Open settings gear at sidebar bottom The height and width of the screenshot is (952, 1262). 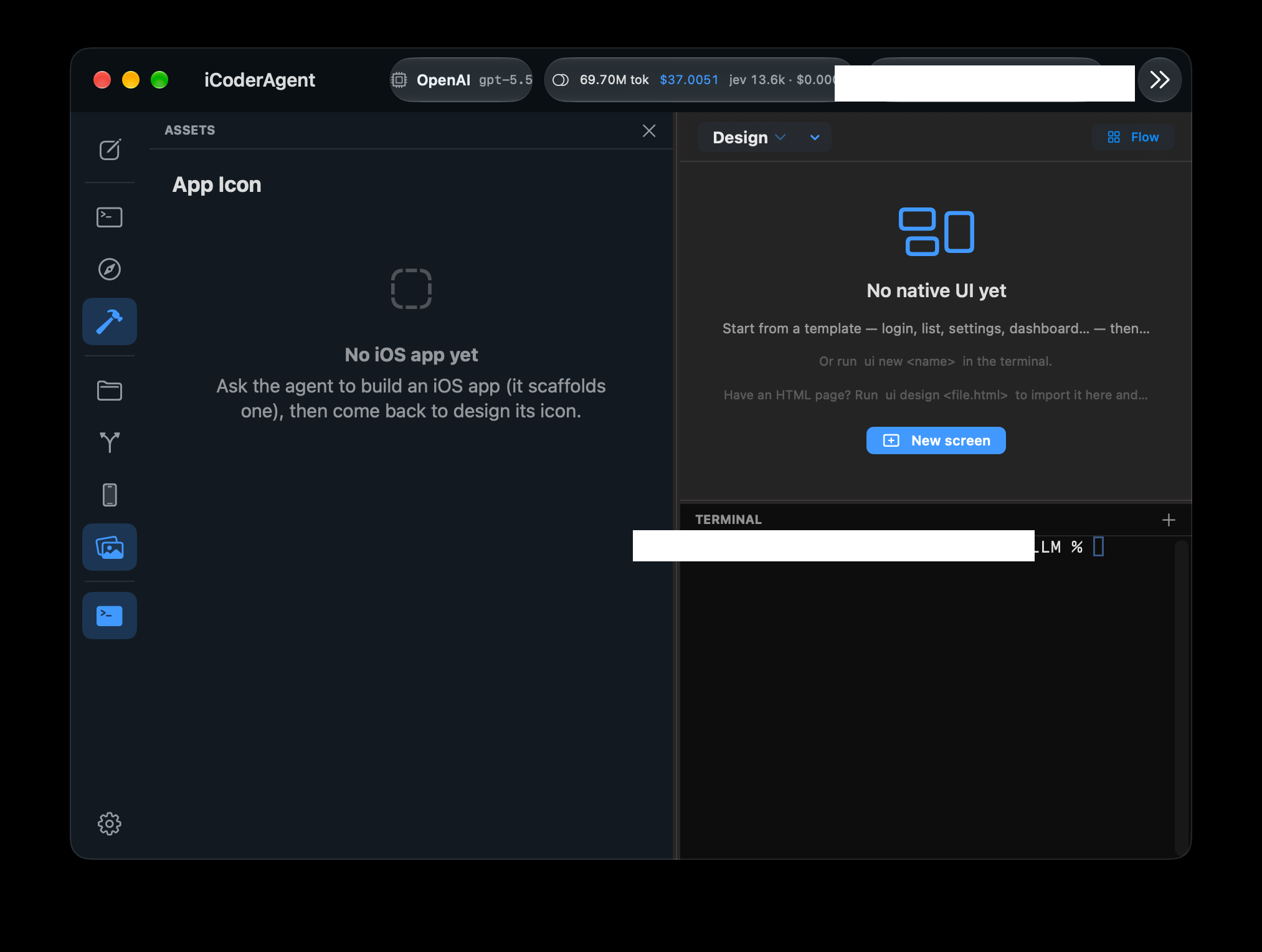coord(110,824)
